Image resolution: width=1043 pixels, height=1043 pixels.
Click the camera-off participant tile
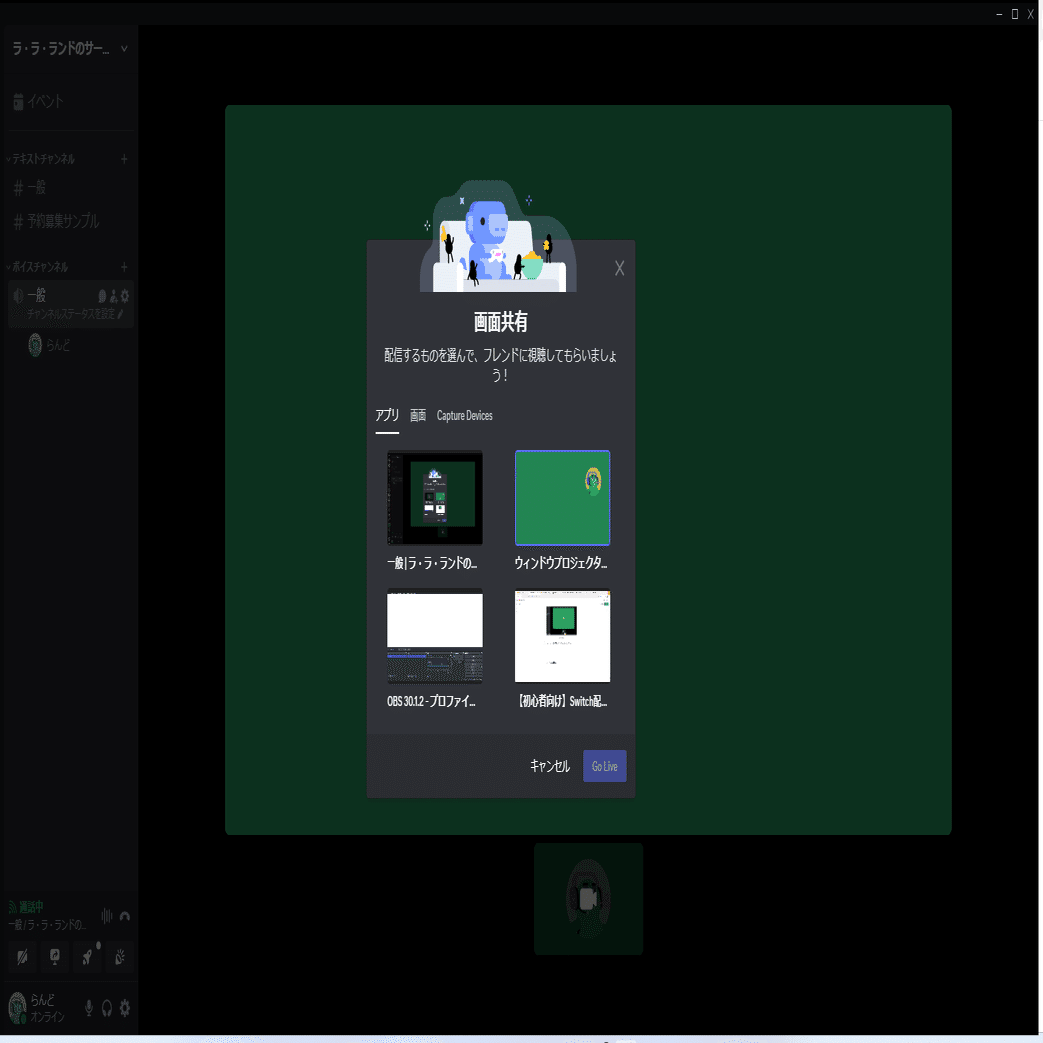pyautogui.click(x=589, y=899)
